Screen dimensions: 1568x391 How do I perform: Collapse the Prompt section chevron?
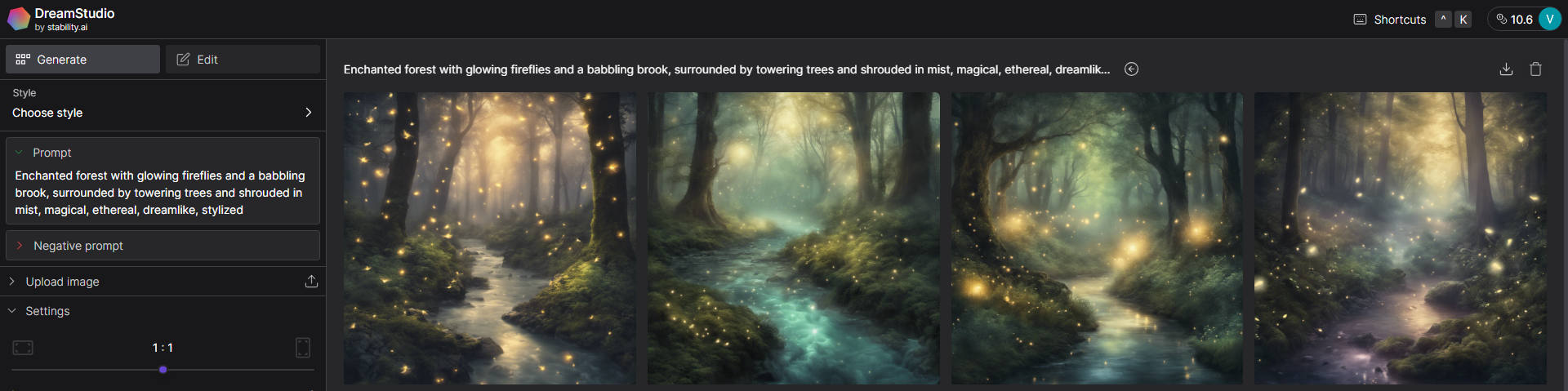tap(19, 153)
